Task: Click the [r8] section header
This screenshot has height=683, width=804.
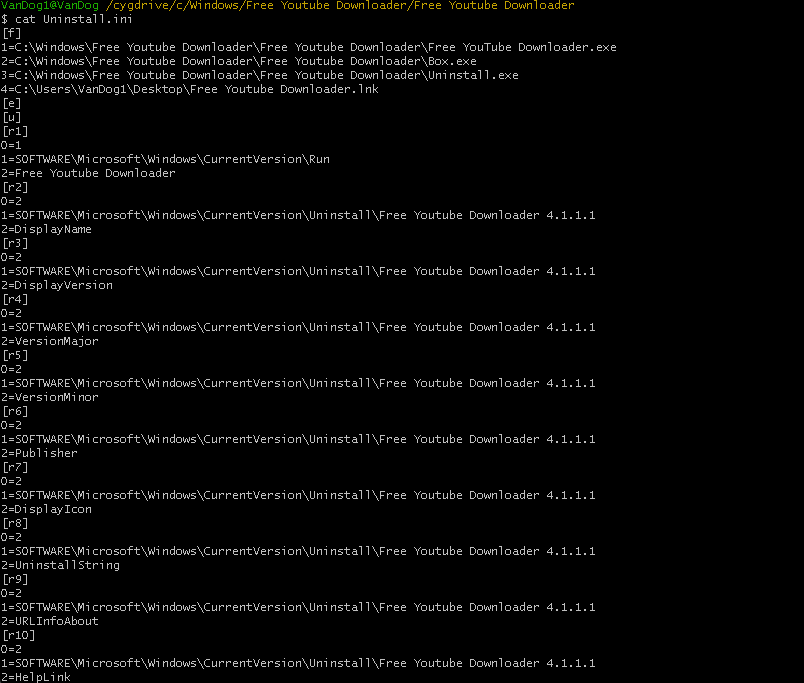Action: [15, 523]
